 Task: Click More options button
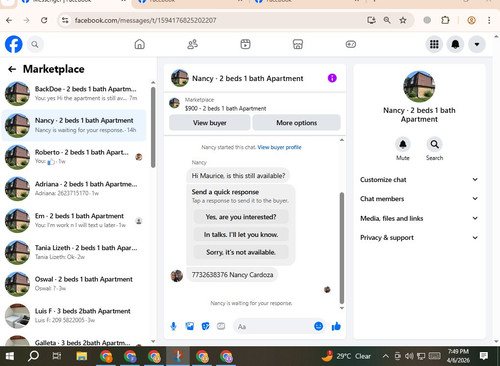tap(297, 123)
